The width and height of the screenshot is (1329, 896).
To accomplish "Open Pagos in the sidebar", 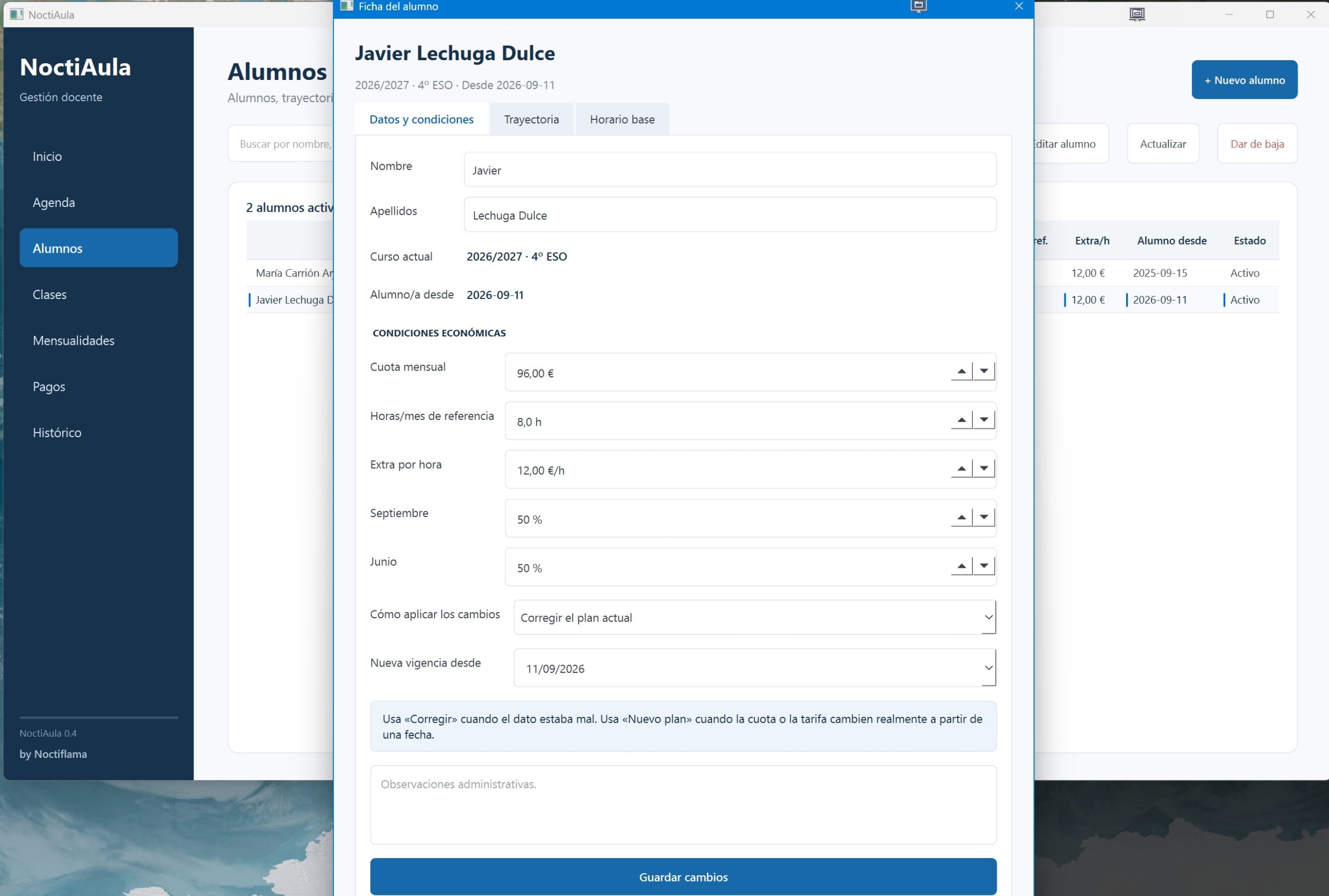I will coord(98,386).
